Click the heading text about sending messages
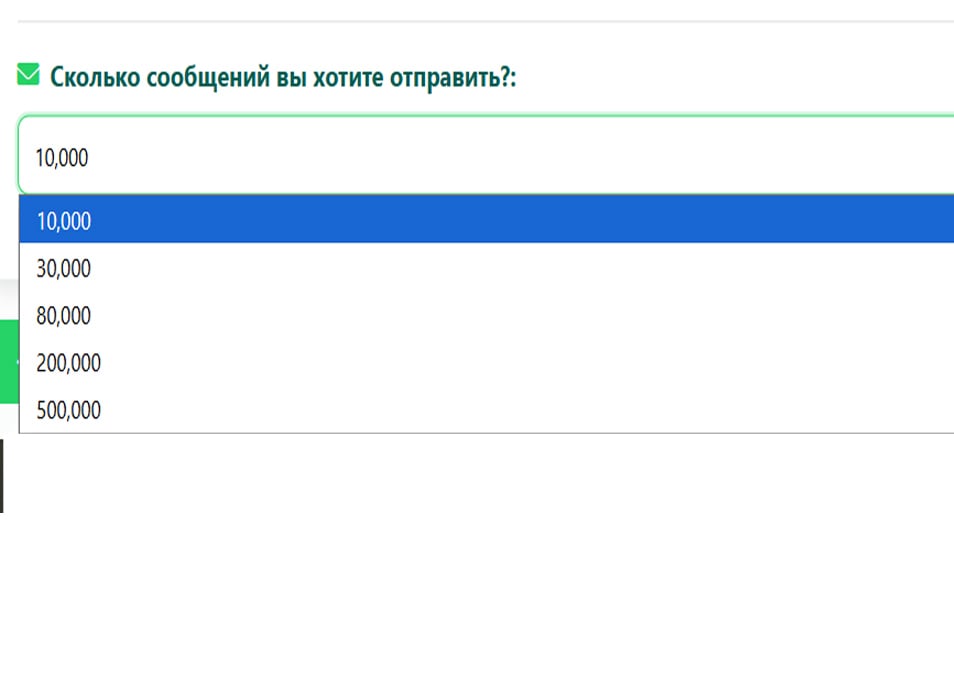Viewport: 954px width, 698px height. click(x=283, y=77)
